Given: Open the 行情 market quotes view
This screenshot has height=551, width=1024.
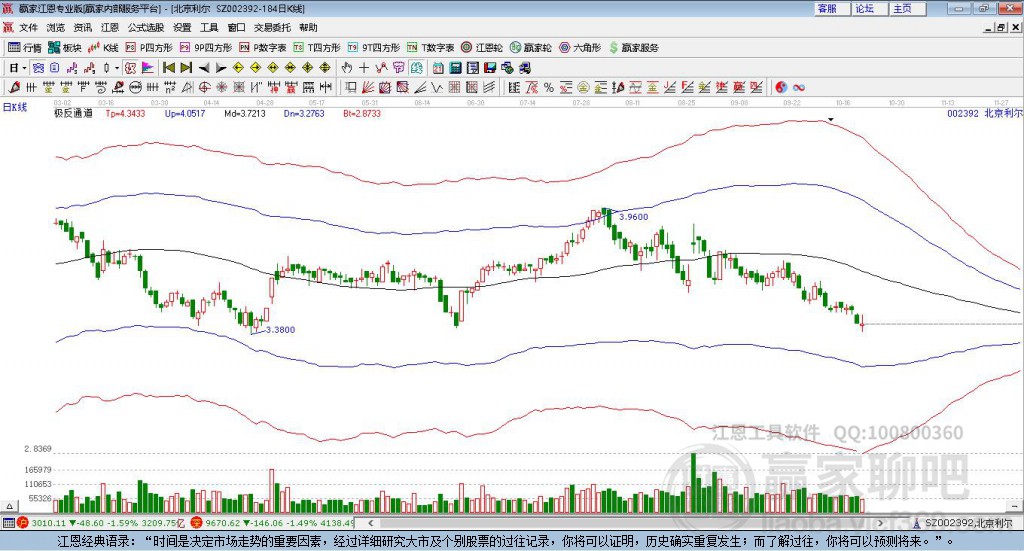Looking at the screenshot, I should coord(24,48).
